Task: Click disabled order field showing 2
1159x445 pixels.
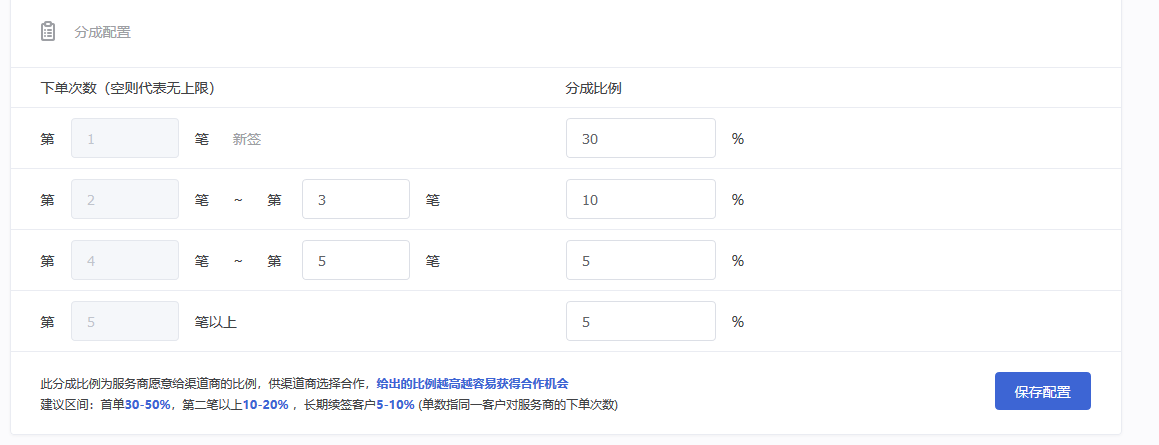Action: point(125,199)
